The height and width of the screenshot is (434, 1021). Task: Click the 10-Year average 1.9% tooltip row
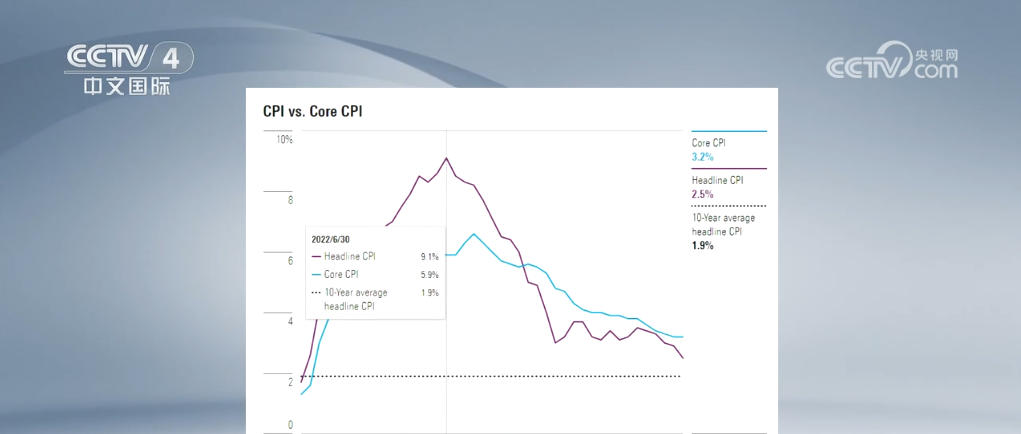click(x=375, y=299)
